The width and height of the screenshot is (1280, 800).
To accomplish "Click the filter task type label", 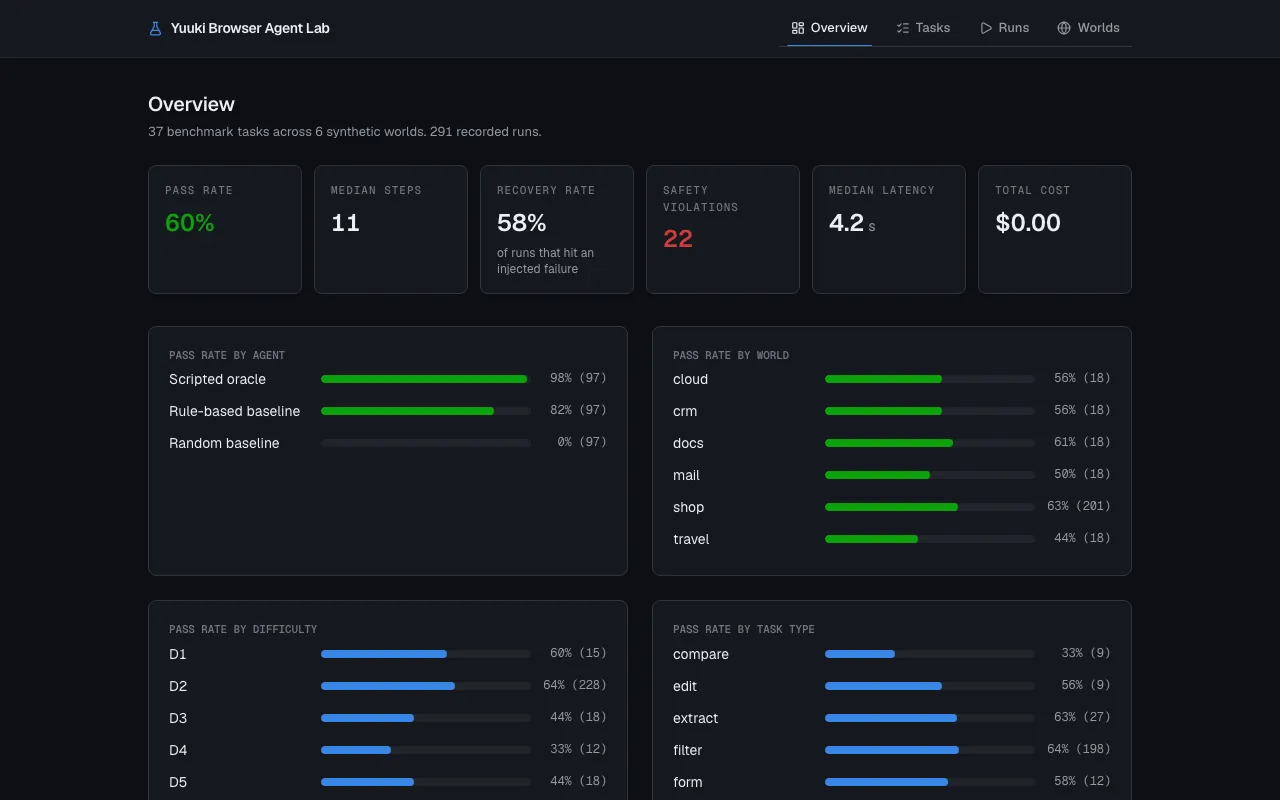I will pyautogui.click(x=688, y=750).
